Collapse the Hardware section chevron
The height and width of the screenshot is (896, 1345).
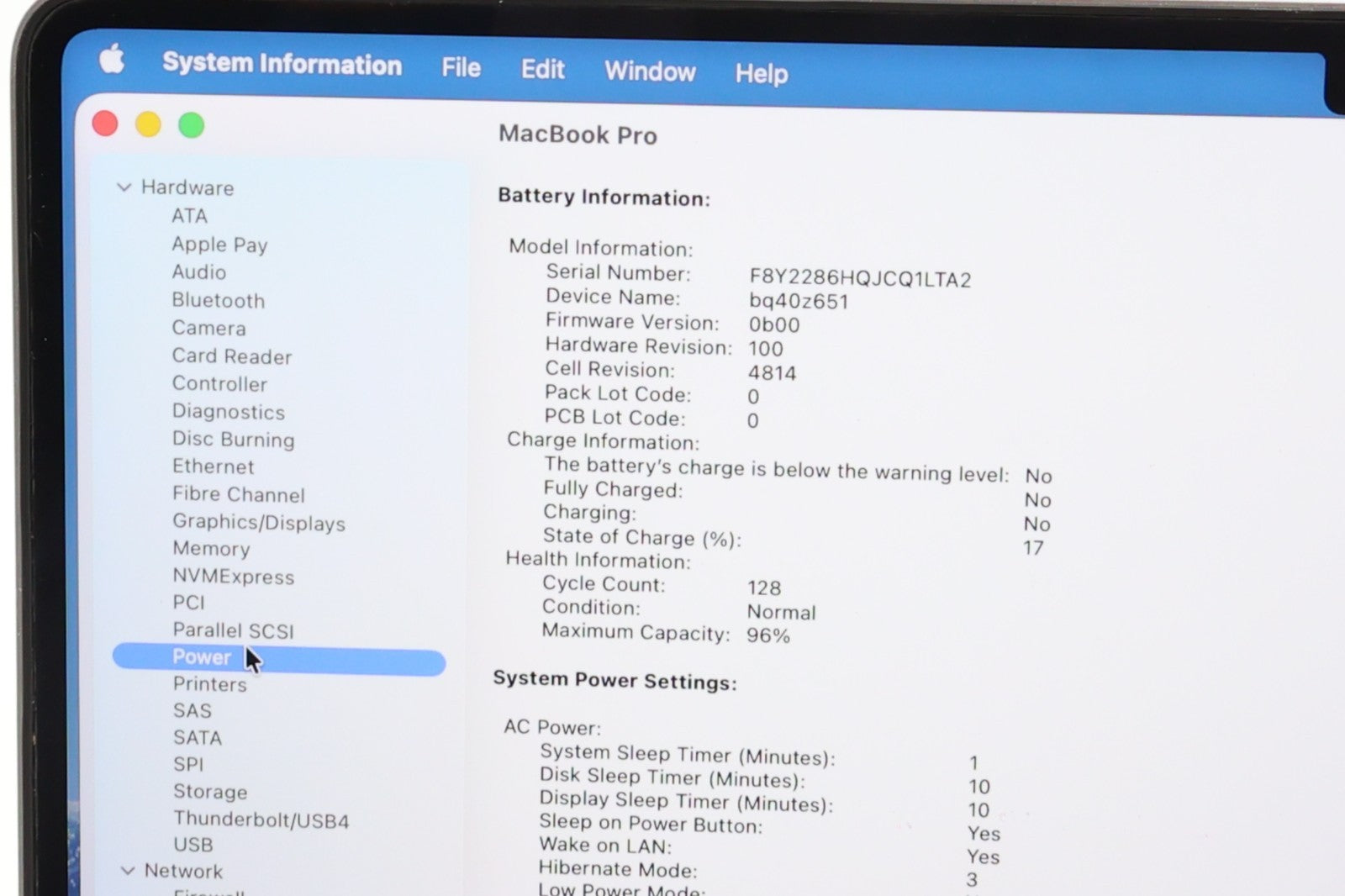click(124, 187)
